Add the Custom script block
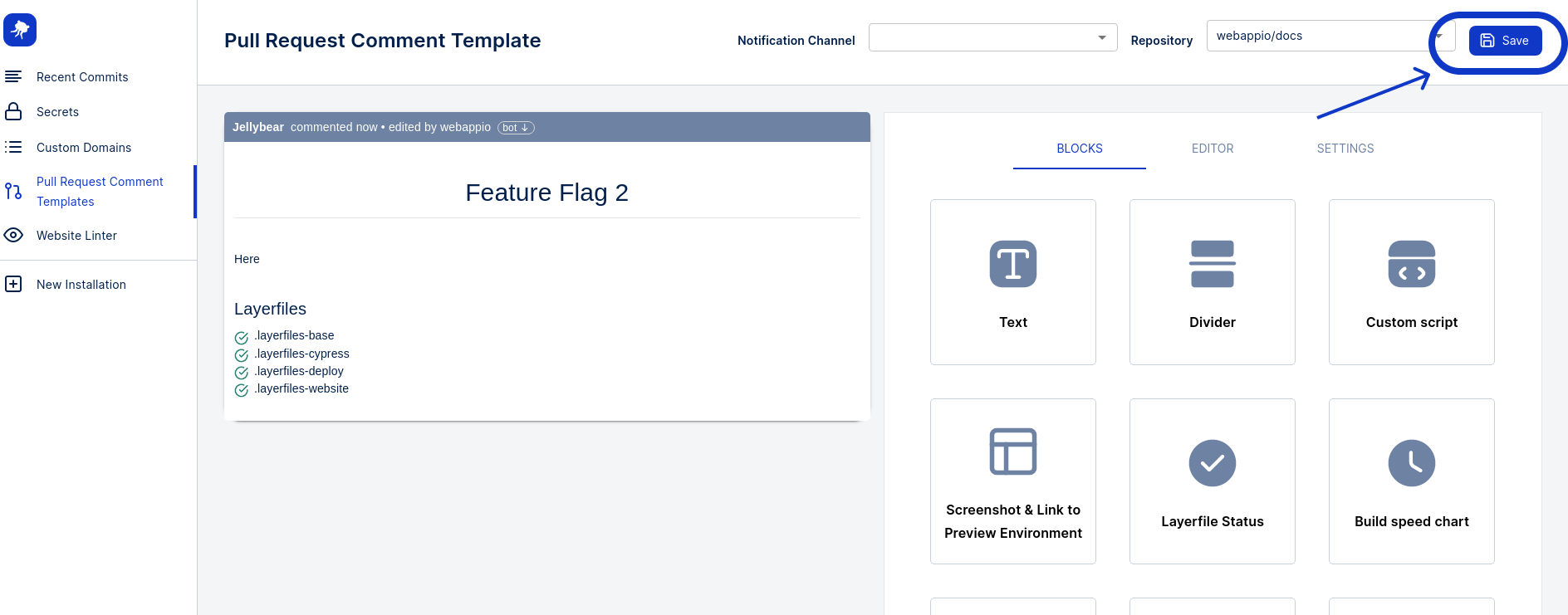This screenshot has height=615, width=1568. click(x=1412, y=282)
